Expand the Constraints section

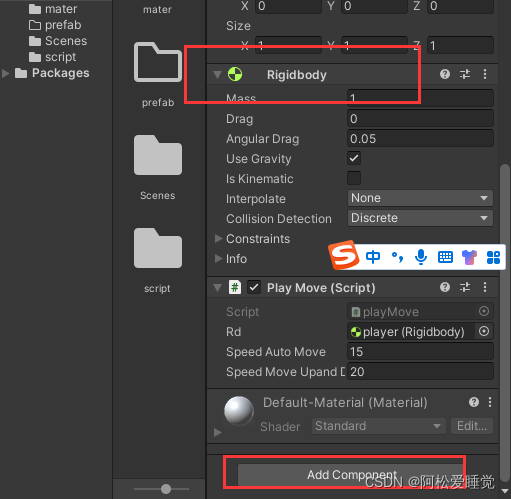[218, 238]
